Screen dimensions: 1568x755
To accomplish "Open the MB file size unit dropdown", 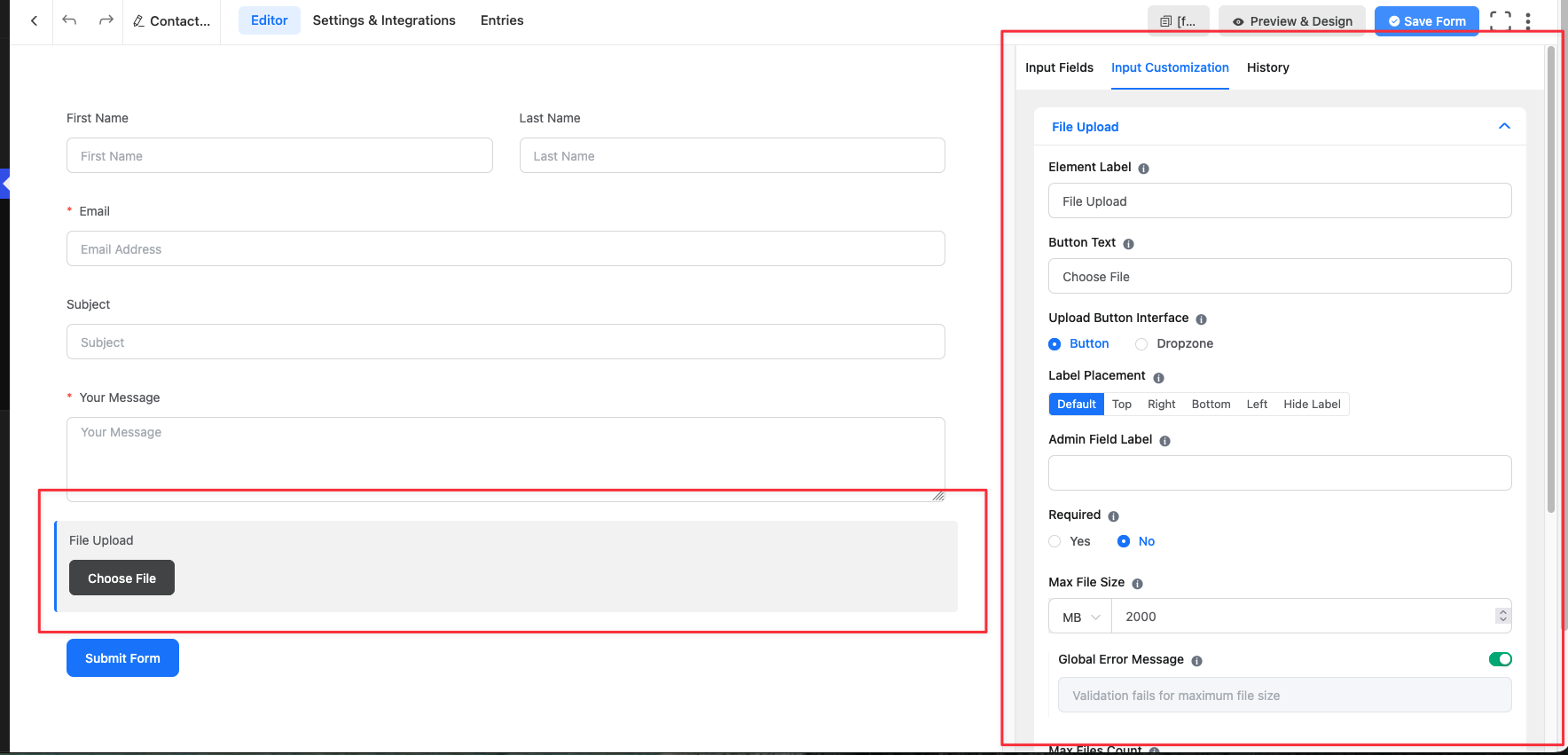I will click(x=1080, y=617).
